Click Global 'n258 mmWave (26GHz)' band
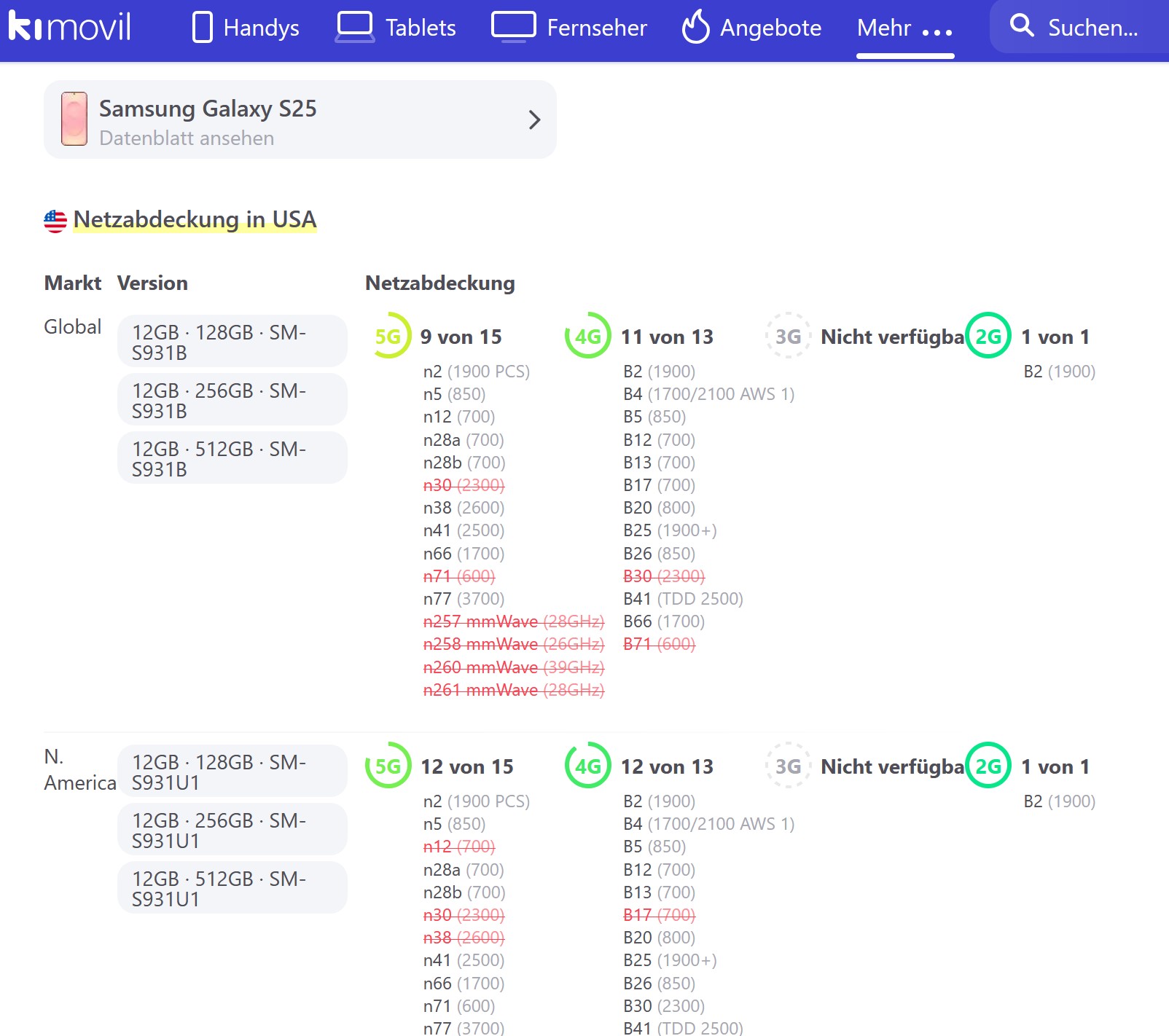Viewport: 1169px width, 1036px height. (x=514, y=644)
